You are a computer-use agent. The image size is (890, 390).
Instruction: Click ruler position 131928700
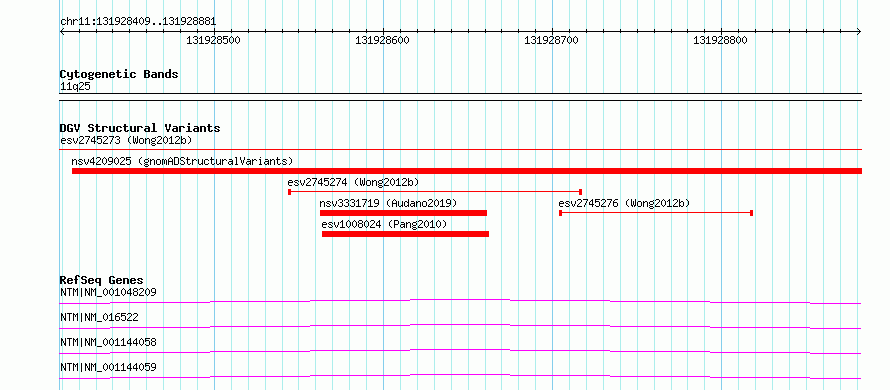click(x=551, y=40)
